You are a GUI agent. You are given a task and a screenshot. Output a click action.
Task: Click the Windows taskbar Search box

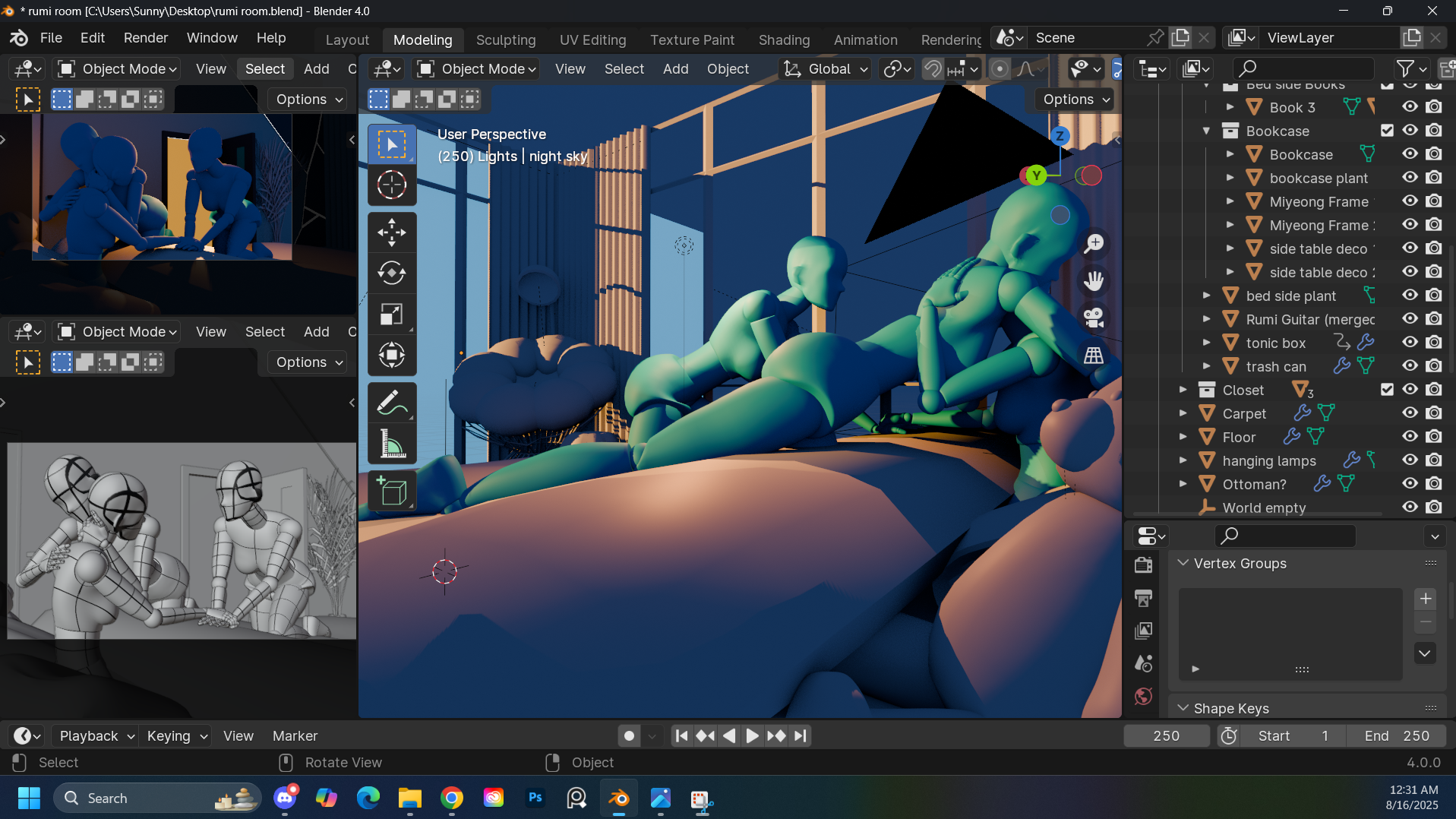(157, 798)
